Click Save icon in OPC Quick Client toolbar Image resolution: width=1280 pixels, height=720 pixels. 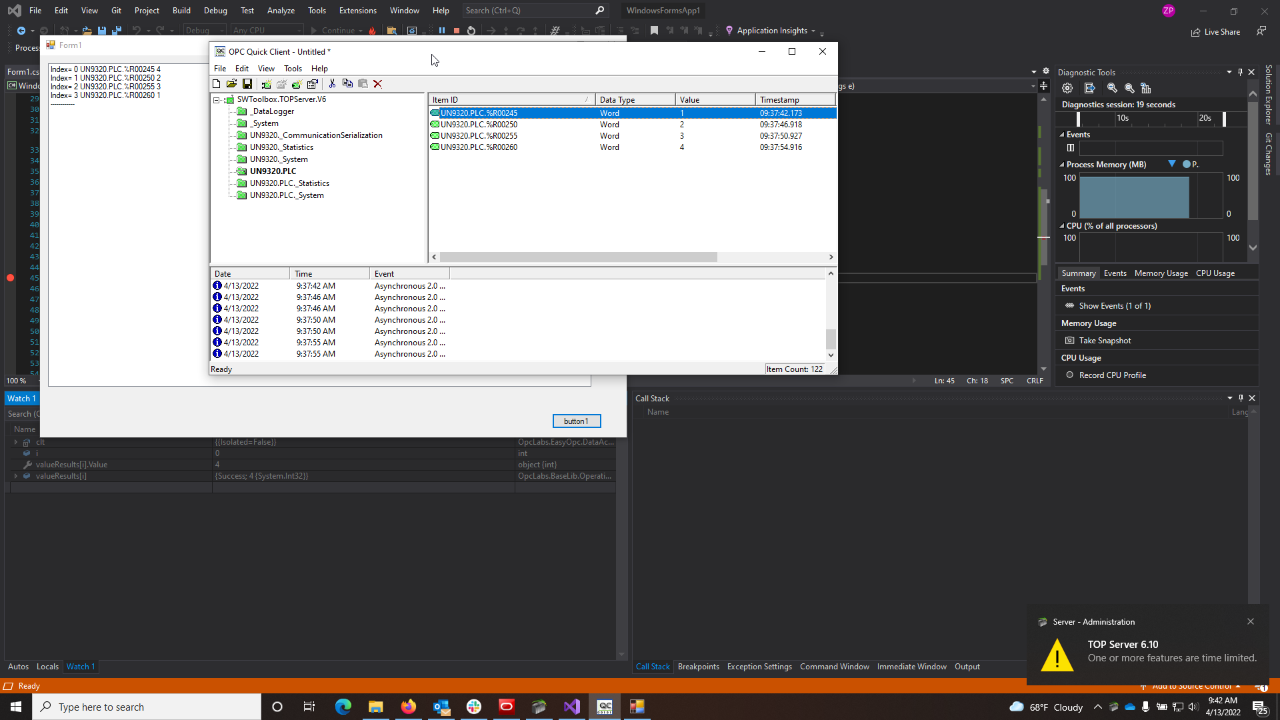pyautogui.click(x=247, y=84)
